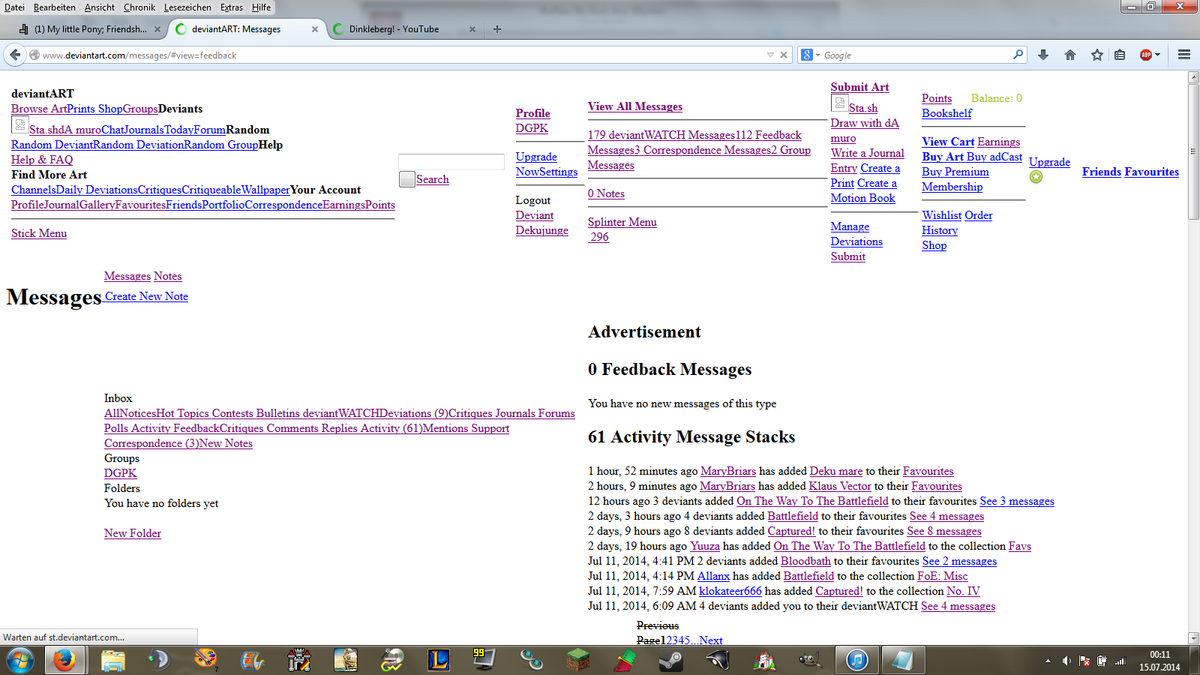This screenshot has height=675, width=1200.
Task: Click the deviantART site search field
Action: [x=451, y=162]
